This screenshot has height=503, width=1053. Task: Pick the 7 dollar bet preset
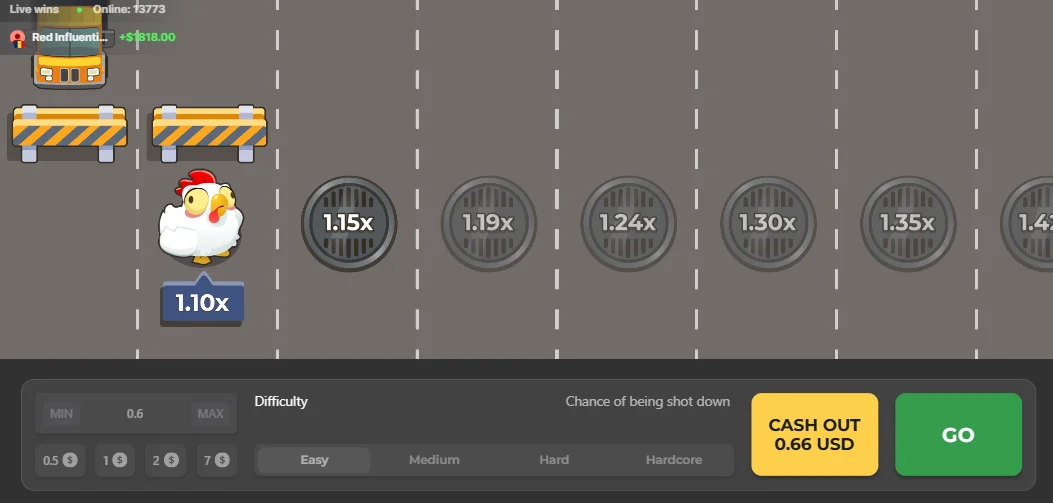216,461
